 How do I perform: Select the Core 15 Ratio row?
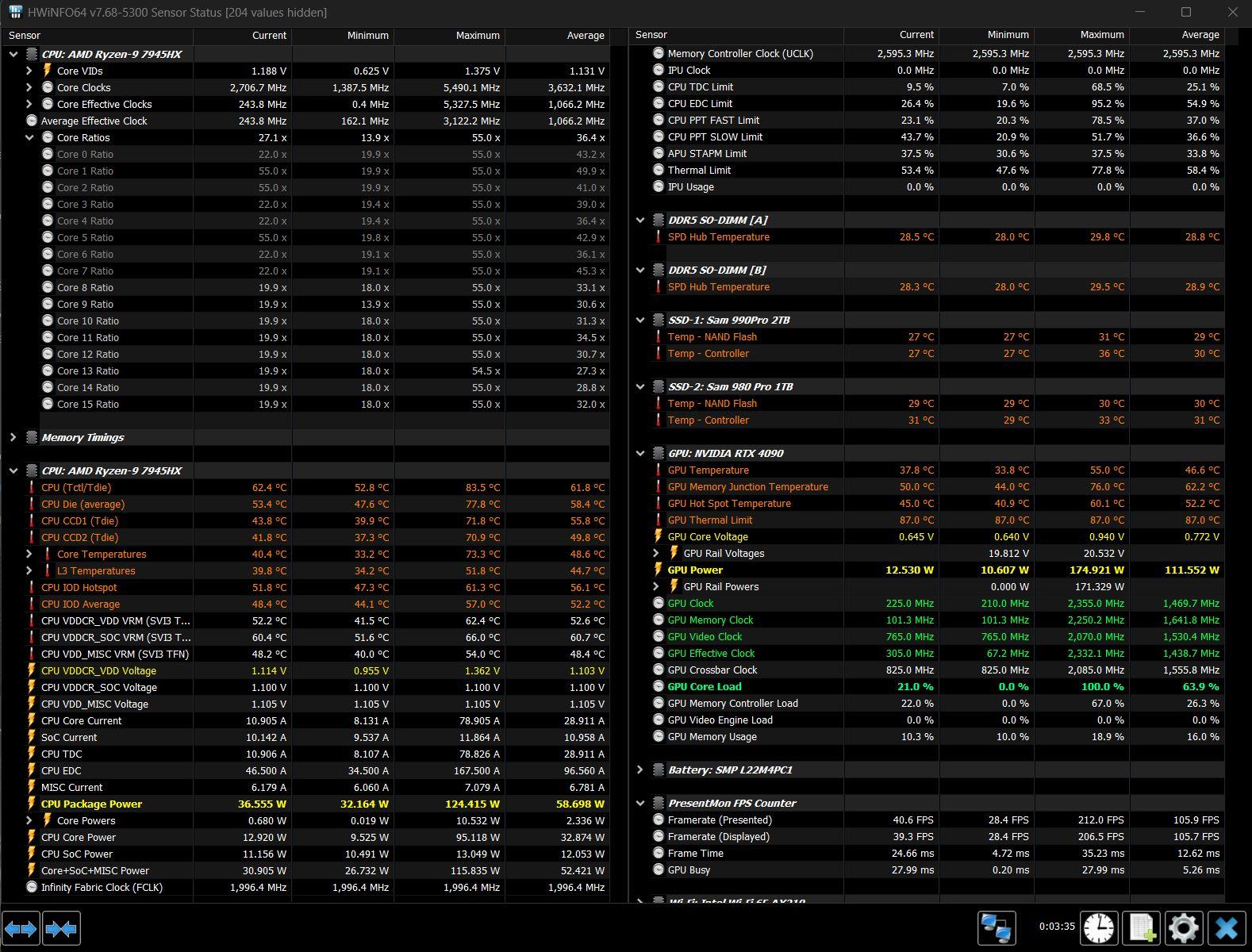point(305,404)
